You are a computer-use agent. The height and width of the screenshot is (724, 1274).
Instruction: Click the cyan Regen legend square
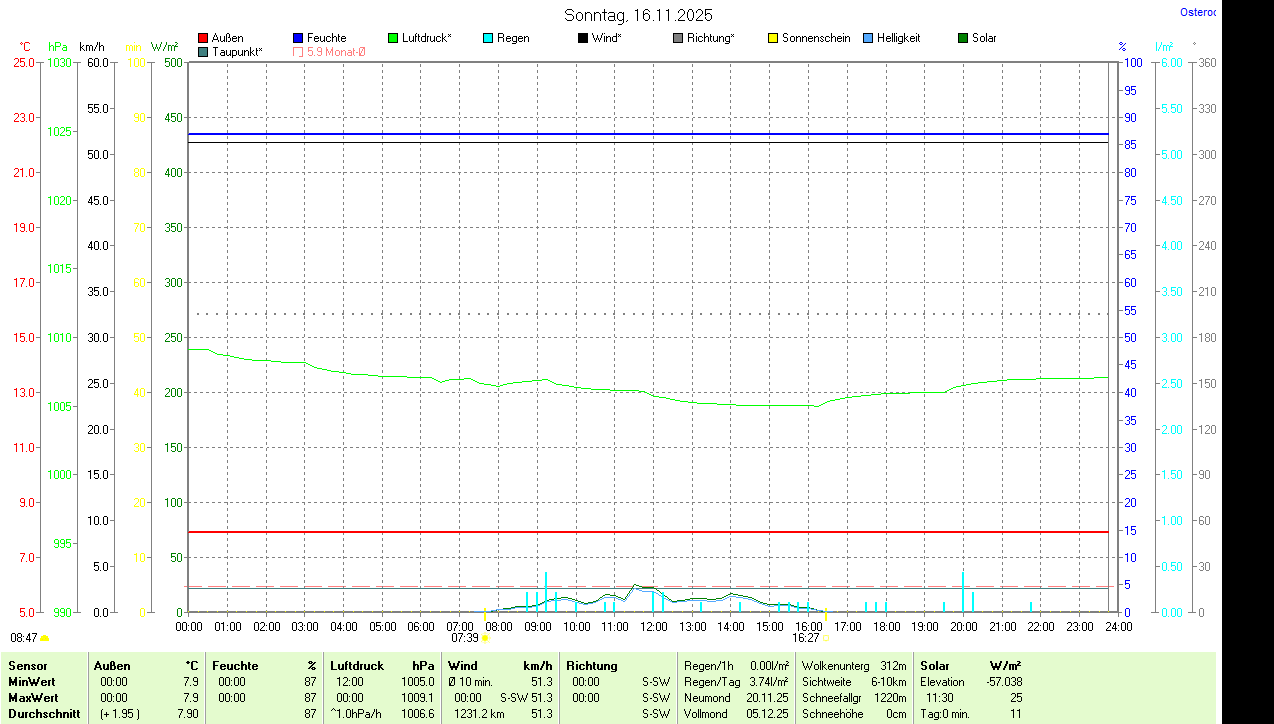click(488, 38)
